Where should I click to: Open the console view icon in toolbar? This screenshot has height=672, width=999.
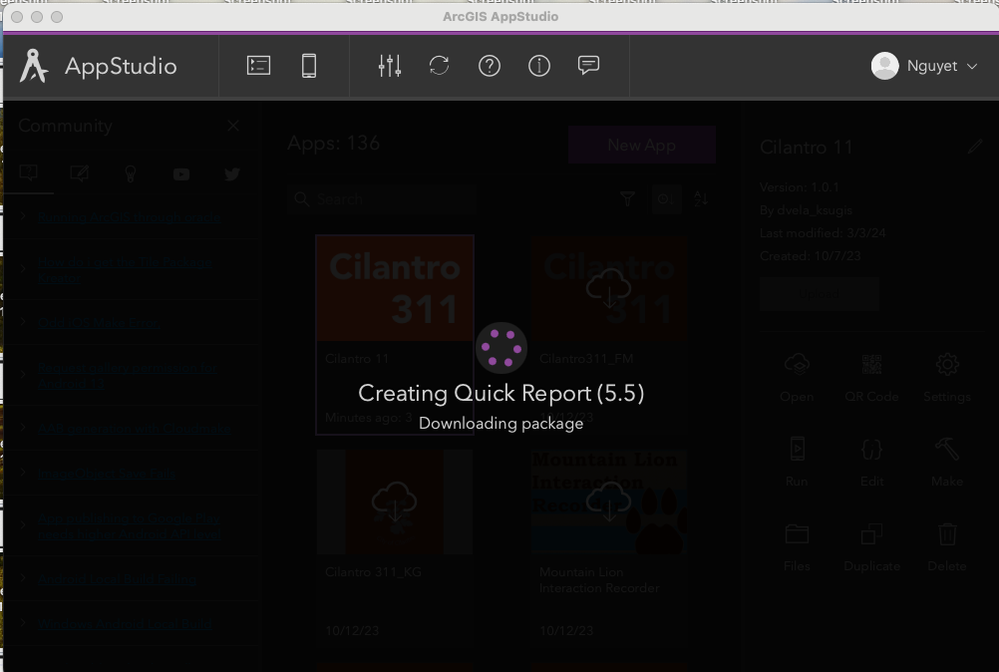point(258,66)
